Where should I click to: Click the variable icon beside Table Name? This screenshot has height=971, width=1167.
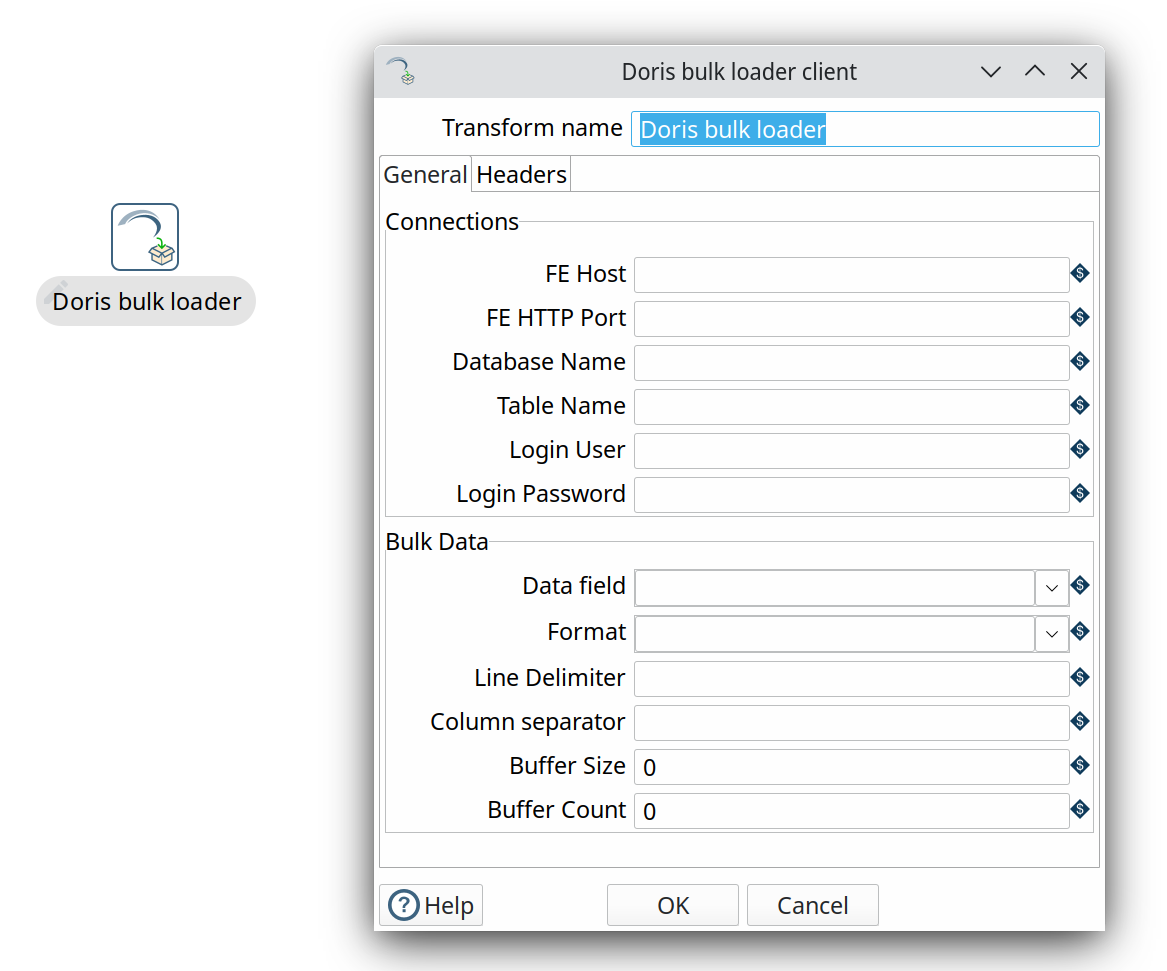coord(1080,405)
